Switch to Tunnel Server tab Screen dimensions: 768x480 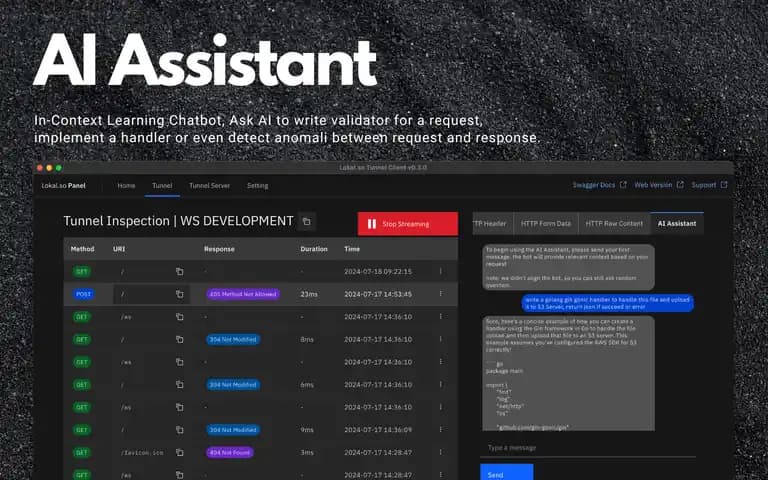click(210, 186)
